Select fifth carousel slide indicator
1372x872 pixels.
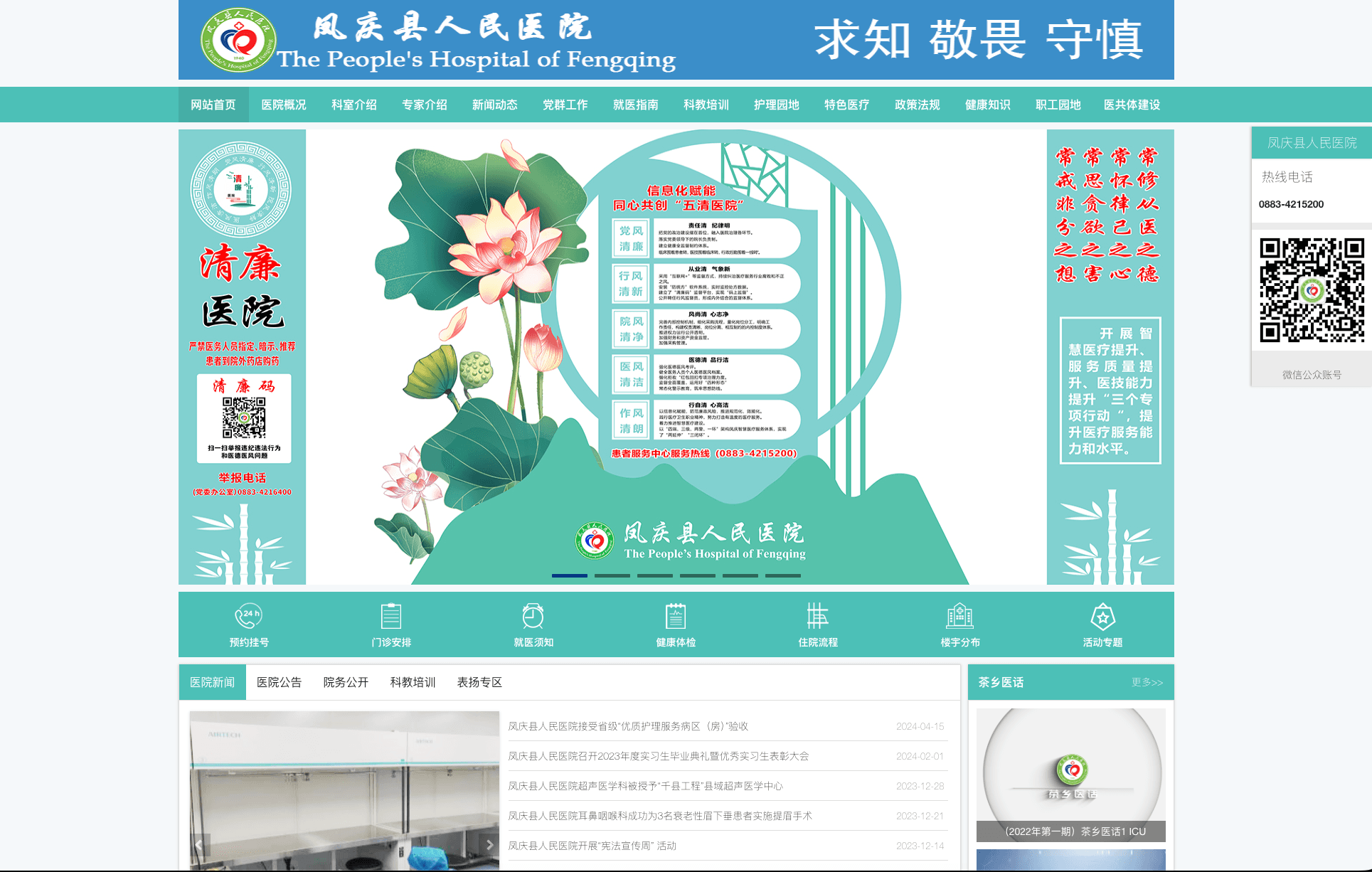(740, 575)
